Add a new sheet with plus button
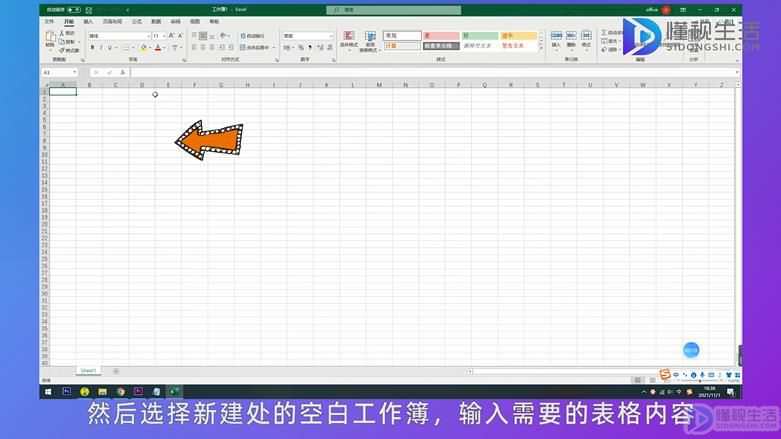The image size is (781, 439). point(116,371)
